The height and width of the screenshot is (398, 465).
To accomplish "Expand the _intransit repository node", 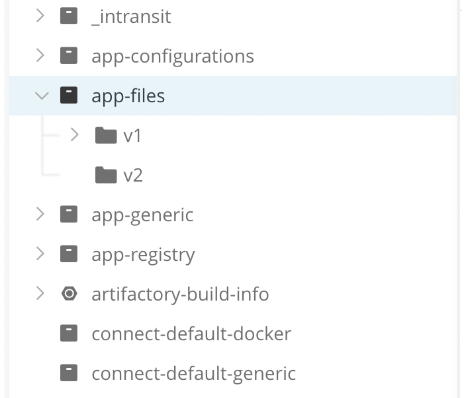I will 40,16.
